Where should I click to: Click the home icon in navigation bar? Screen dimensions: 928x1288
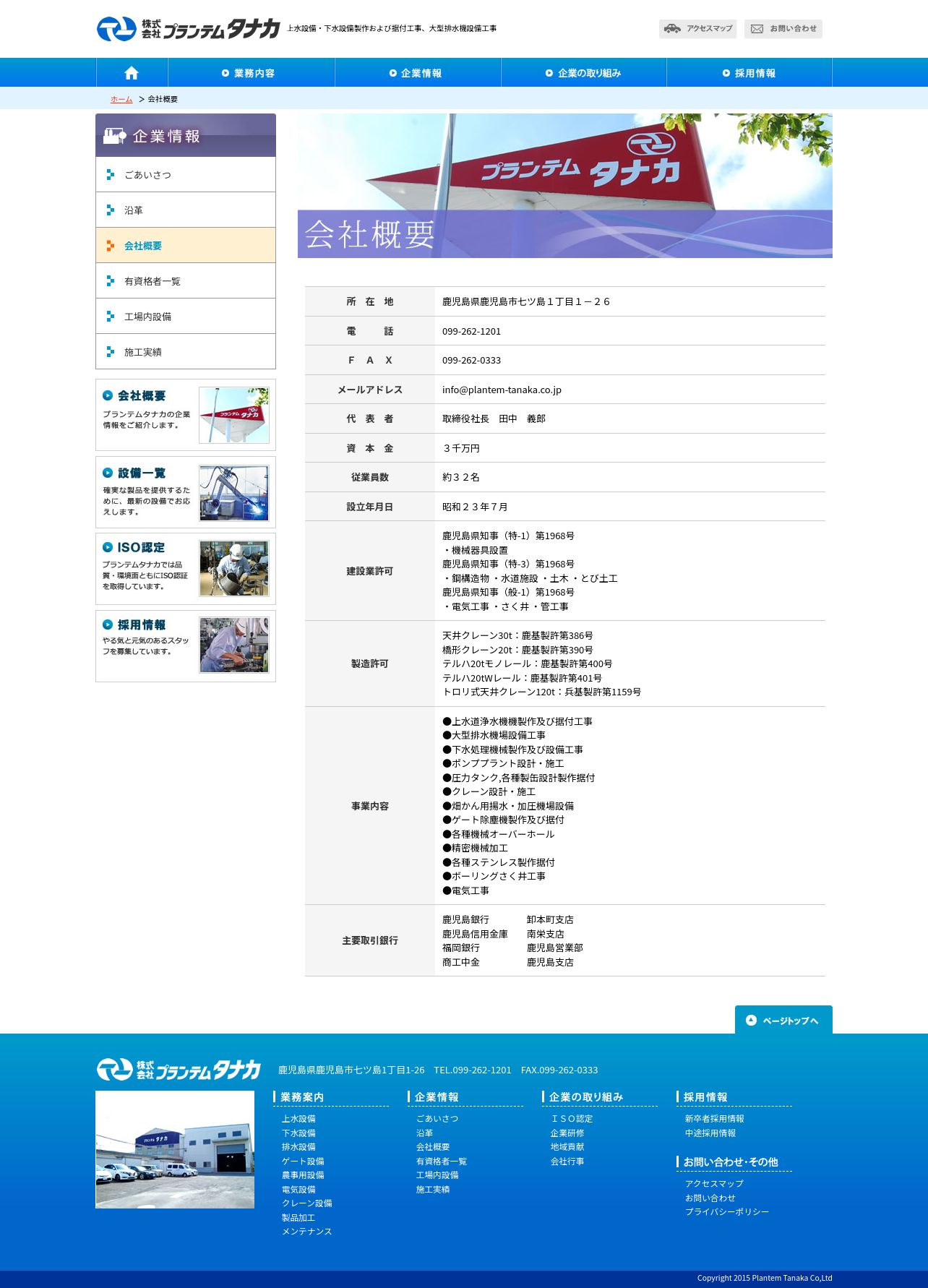pyautogui.click(x=132, y=73)
